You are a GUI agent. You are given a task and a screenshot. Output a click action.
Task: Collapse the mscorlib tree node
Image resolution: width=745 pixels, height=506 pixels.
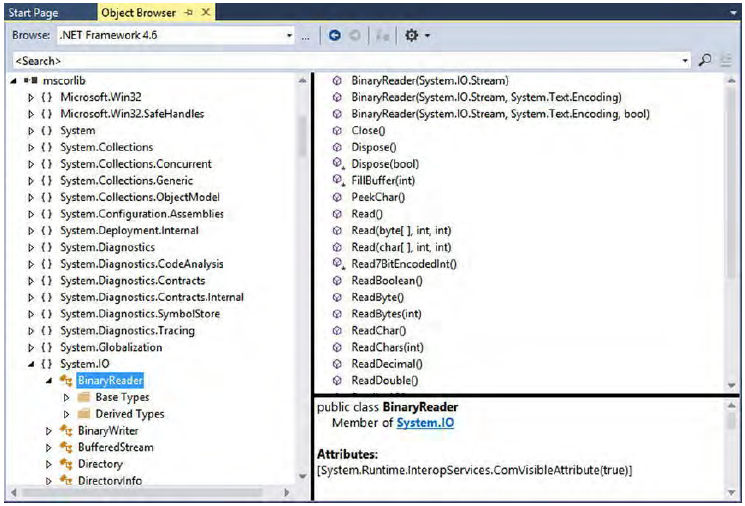pyautogui.click(x=13, y=81)
